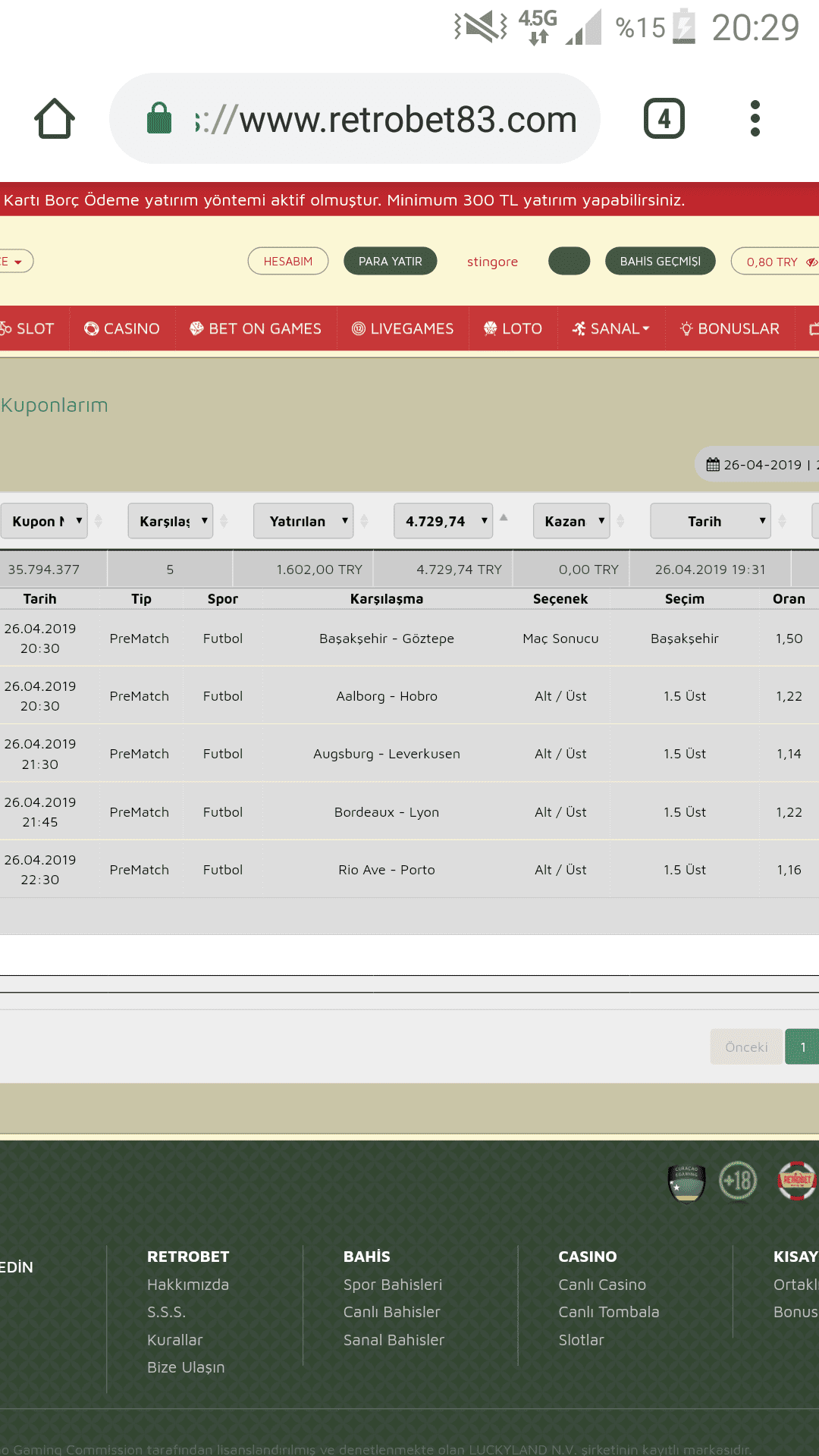Viewport: 819px width, 1456px height.
Task: Click the Kuponlarım page heading
Action: tap(54, 405)
